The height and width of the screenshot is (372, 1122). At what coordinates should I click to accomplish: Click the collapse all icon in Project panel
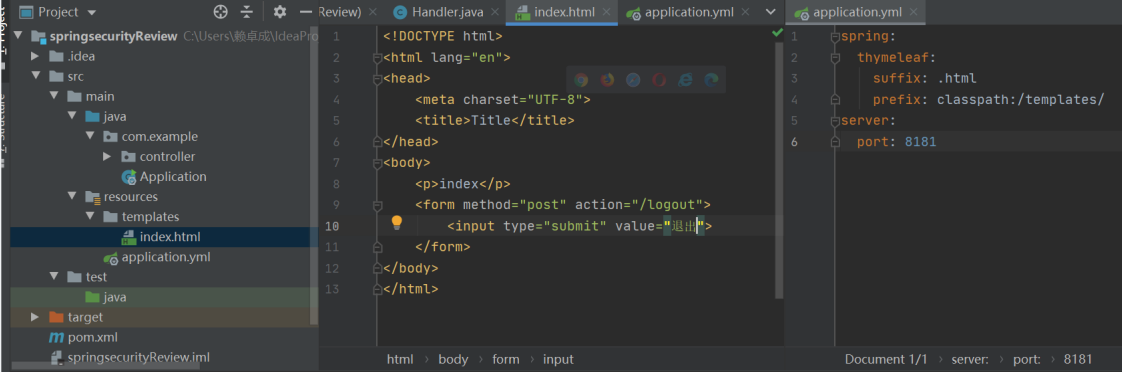coord(247,12)
